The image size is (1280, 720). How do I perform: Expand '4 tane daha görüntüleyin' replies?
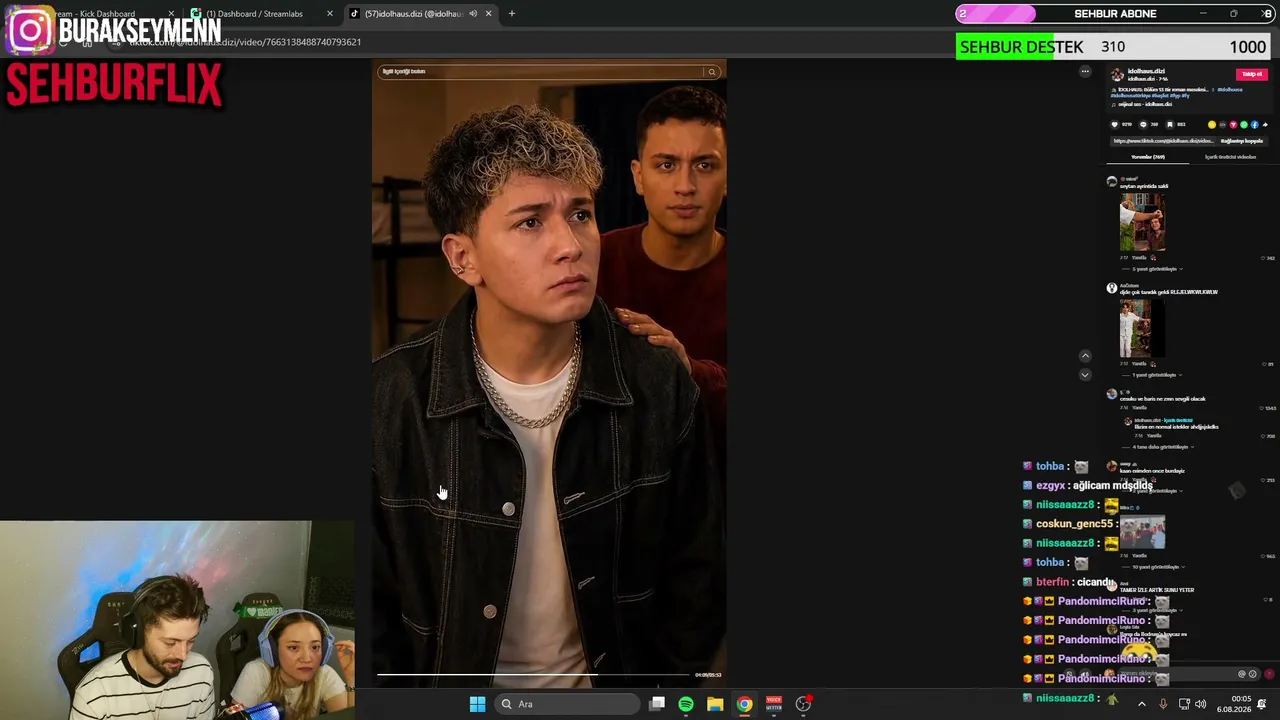(1164, 447)
